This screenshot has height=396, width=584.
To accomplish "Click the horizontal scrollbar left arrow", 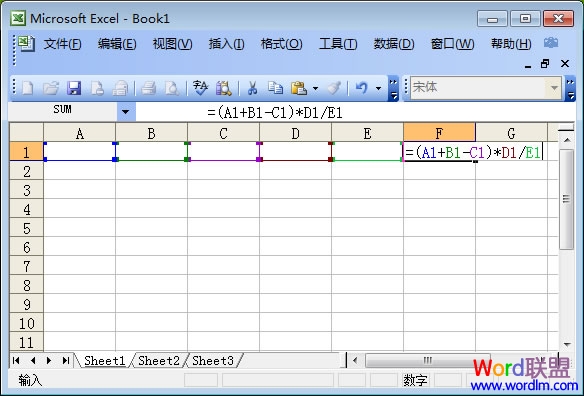I will [355, 360].
